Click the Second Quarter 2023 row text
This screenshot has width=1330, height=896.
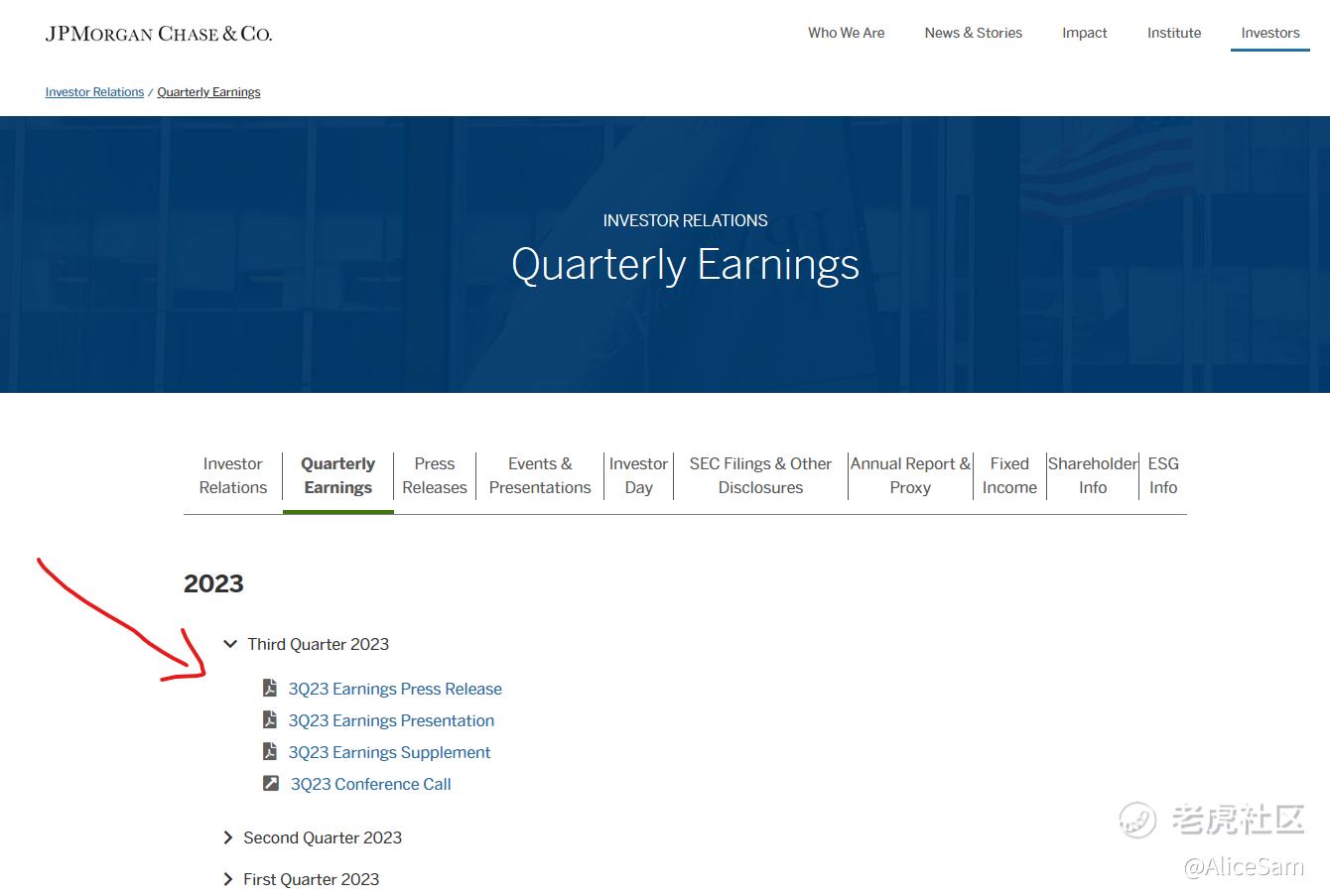(323, 837)
